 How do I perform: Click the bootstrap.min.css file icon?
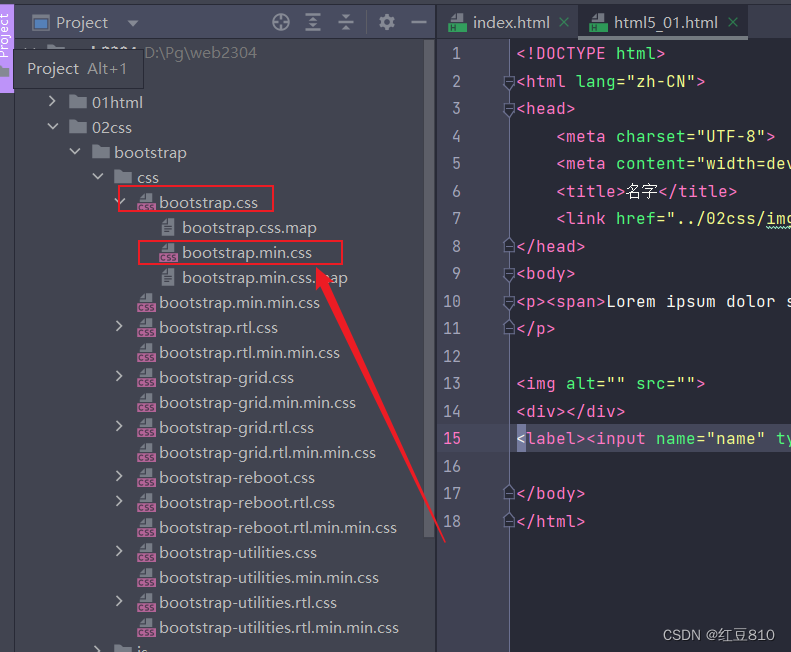click(168, 253)
